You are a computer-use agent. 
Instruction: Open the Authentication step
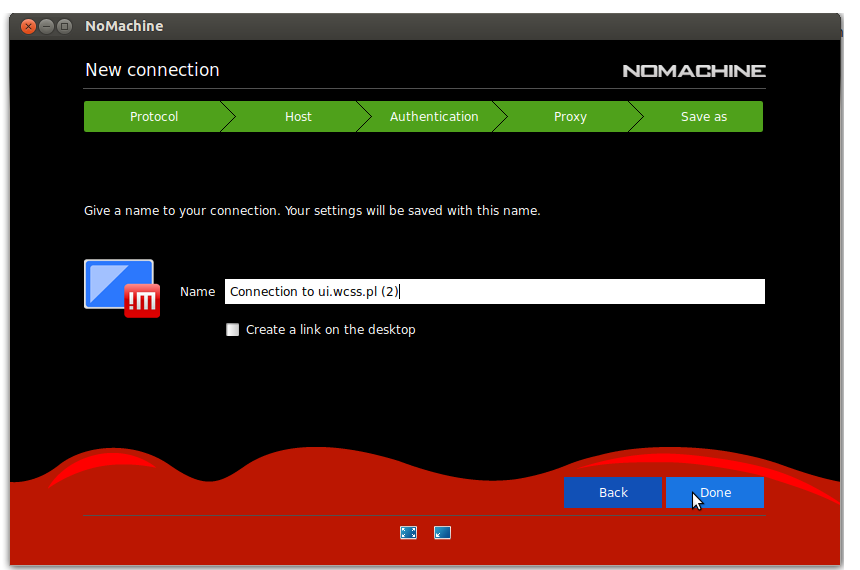tap(434, 117)
